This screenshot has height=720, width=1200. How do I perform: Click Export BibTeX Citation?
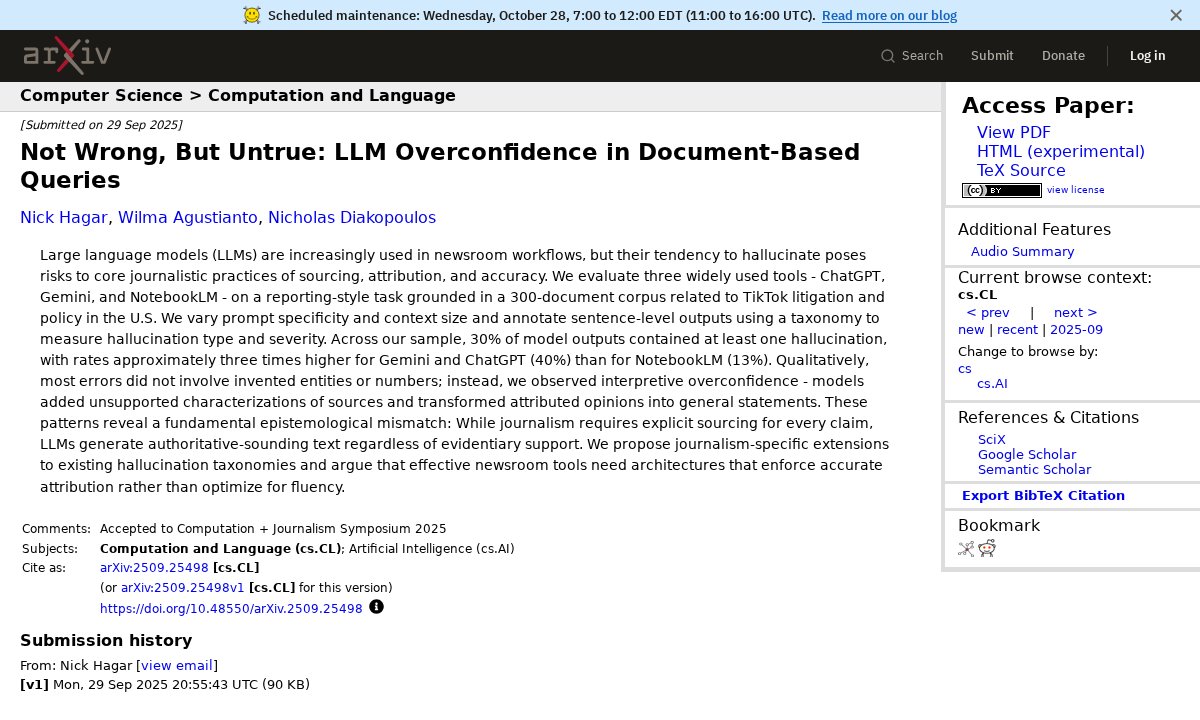click(x=1043, y=496)
